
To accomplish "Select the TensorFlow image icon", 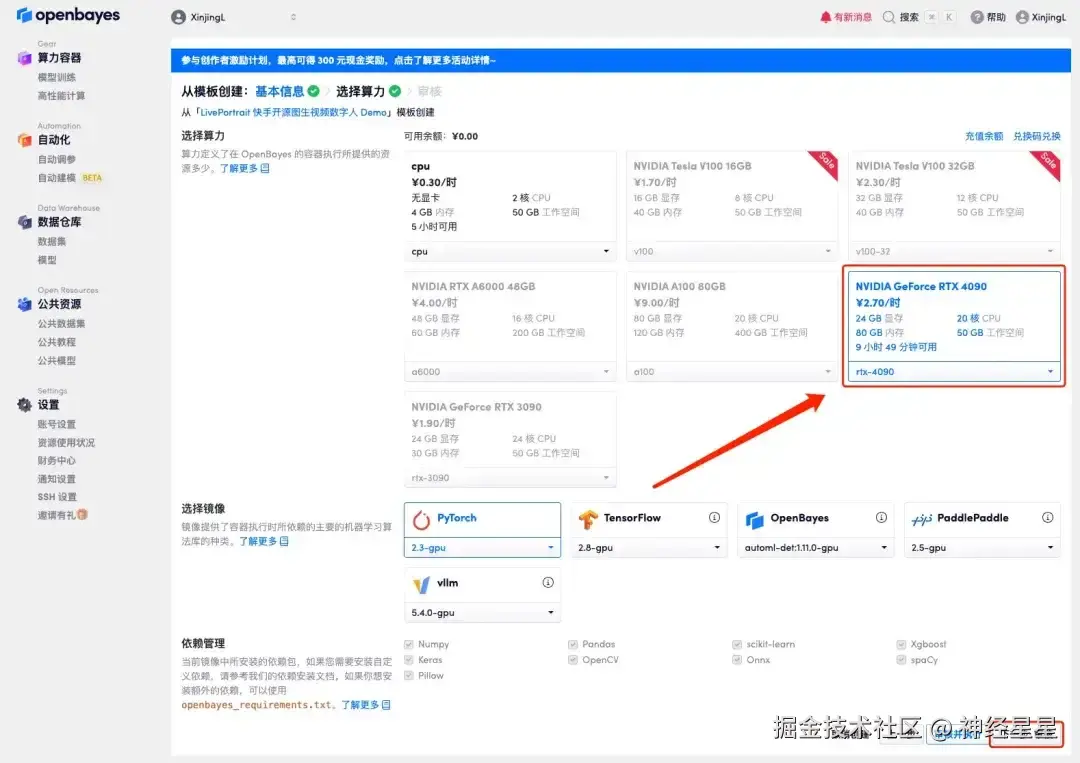I will [588, 520].
